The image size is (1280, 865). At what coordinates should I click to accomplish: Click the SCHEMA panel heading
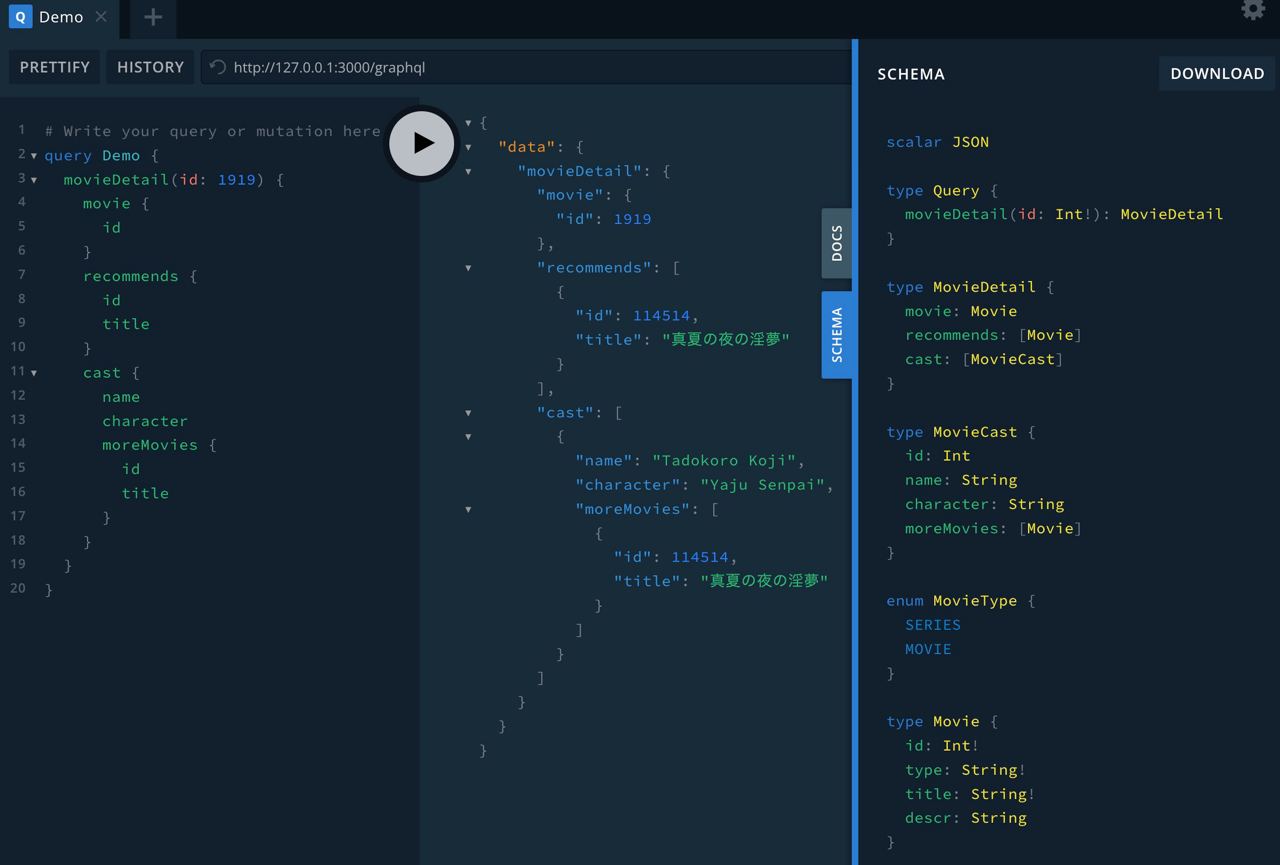pos(911,74)
